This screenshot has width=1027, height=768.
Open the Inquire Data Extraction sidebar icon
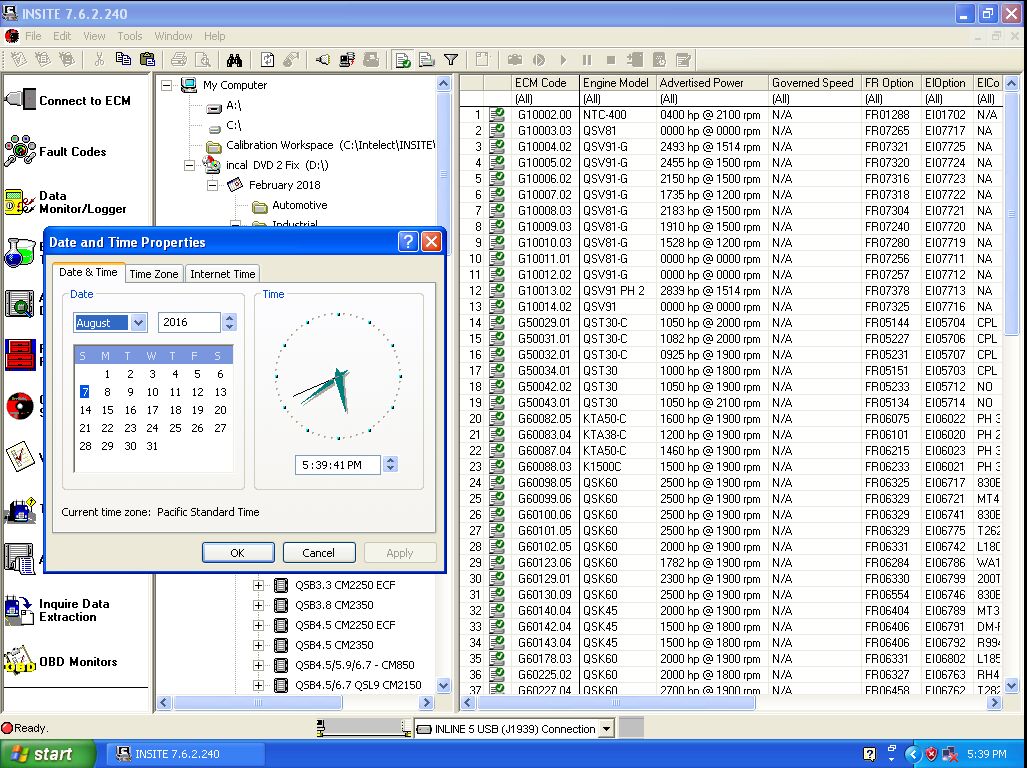coord(19,610)
